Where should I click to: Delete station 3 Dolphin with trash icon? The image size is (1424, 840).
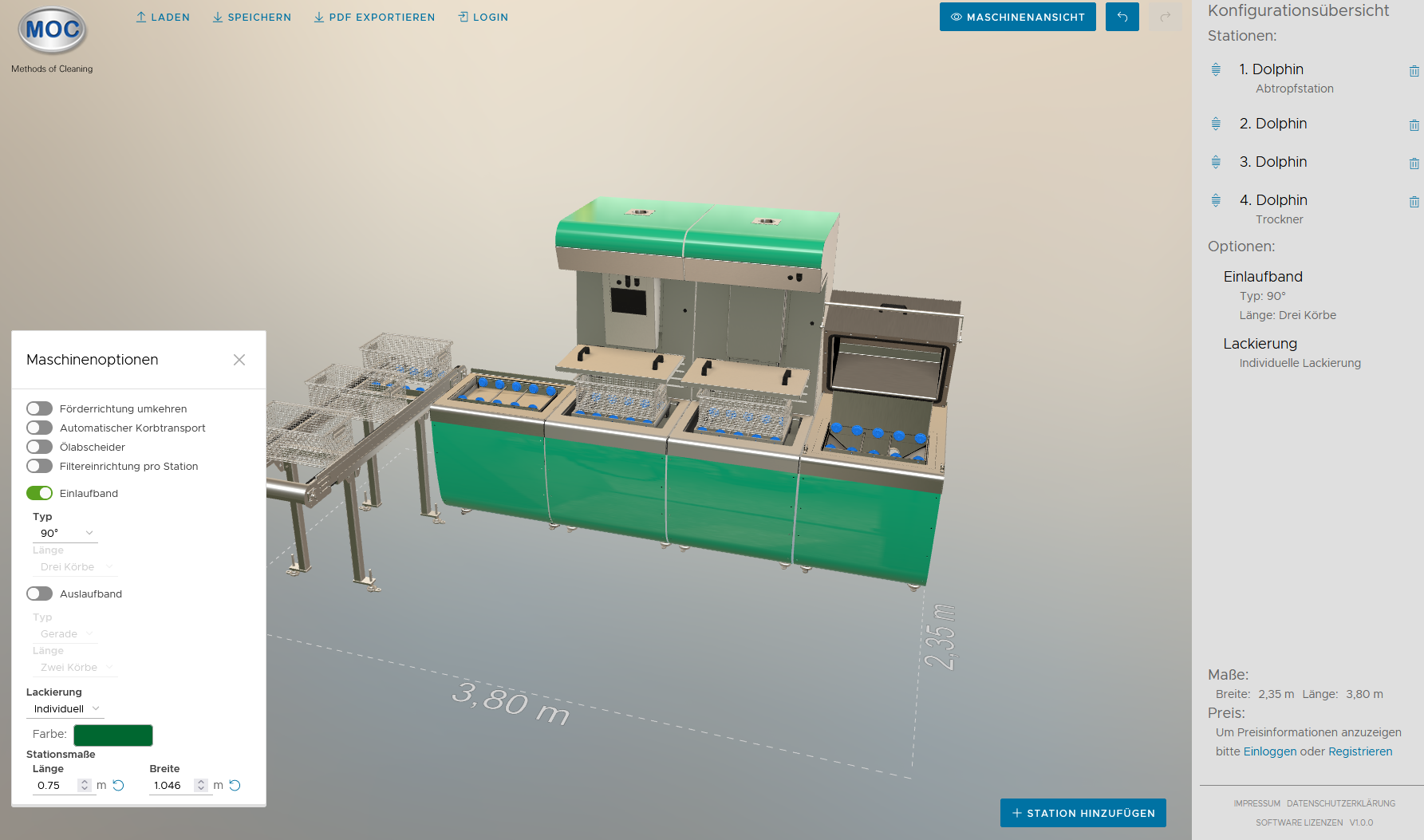click(x=1414, y=164)
